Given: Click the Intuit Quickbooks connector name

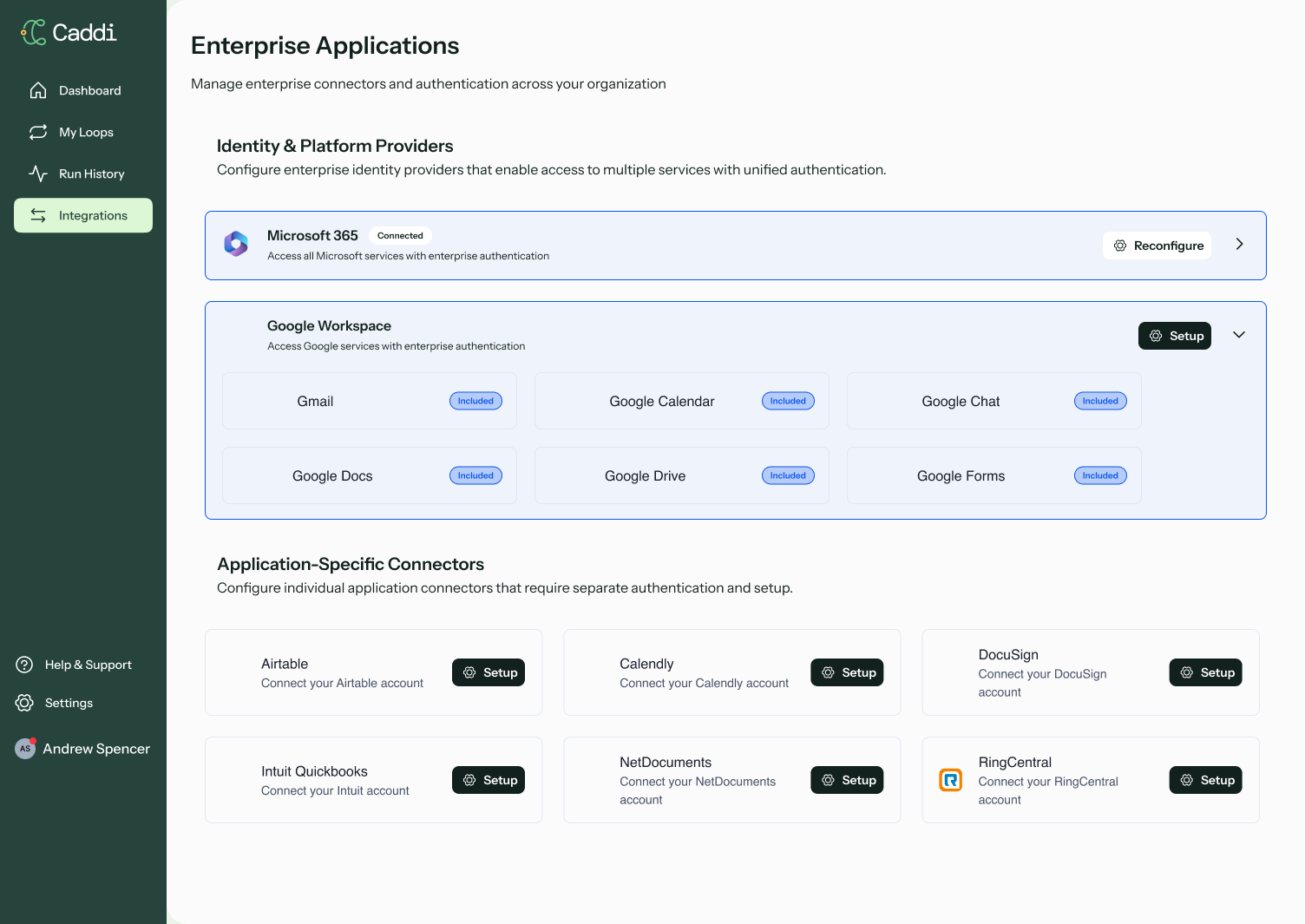Looking at the screenshot, I should coord(314,771).
